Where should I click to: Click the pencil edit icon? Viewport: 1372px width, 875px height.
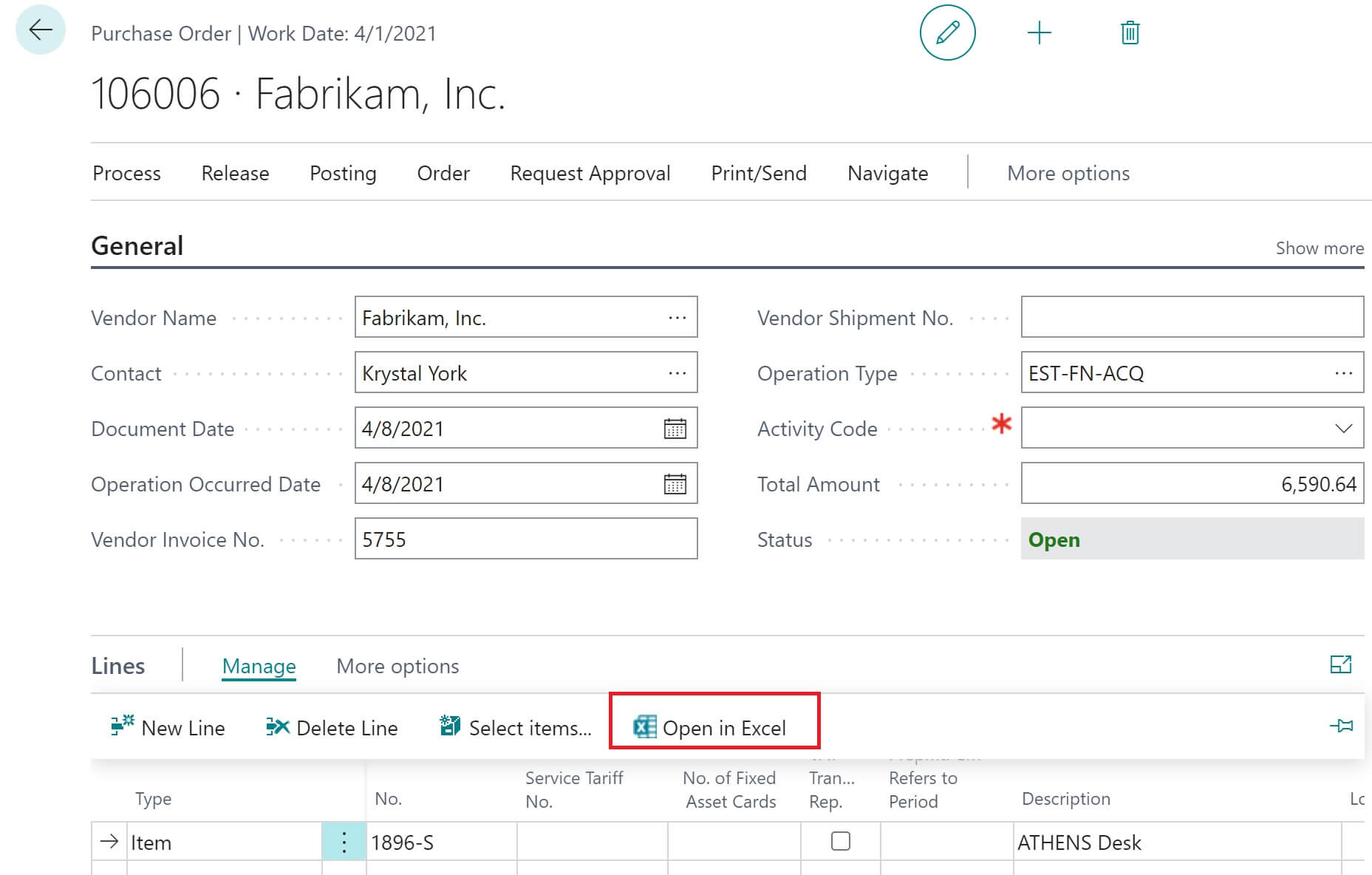tap(947, 33)
